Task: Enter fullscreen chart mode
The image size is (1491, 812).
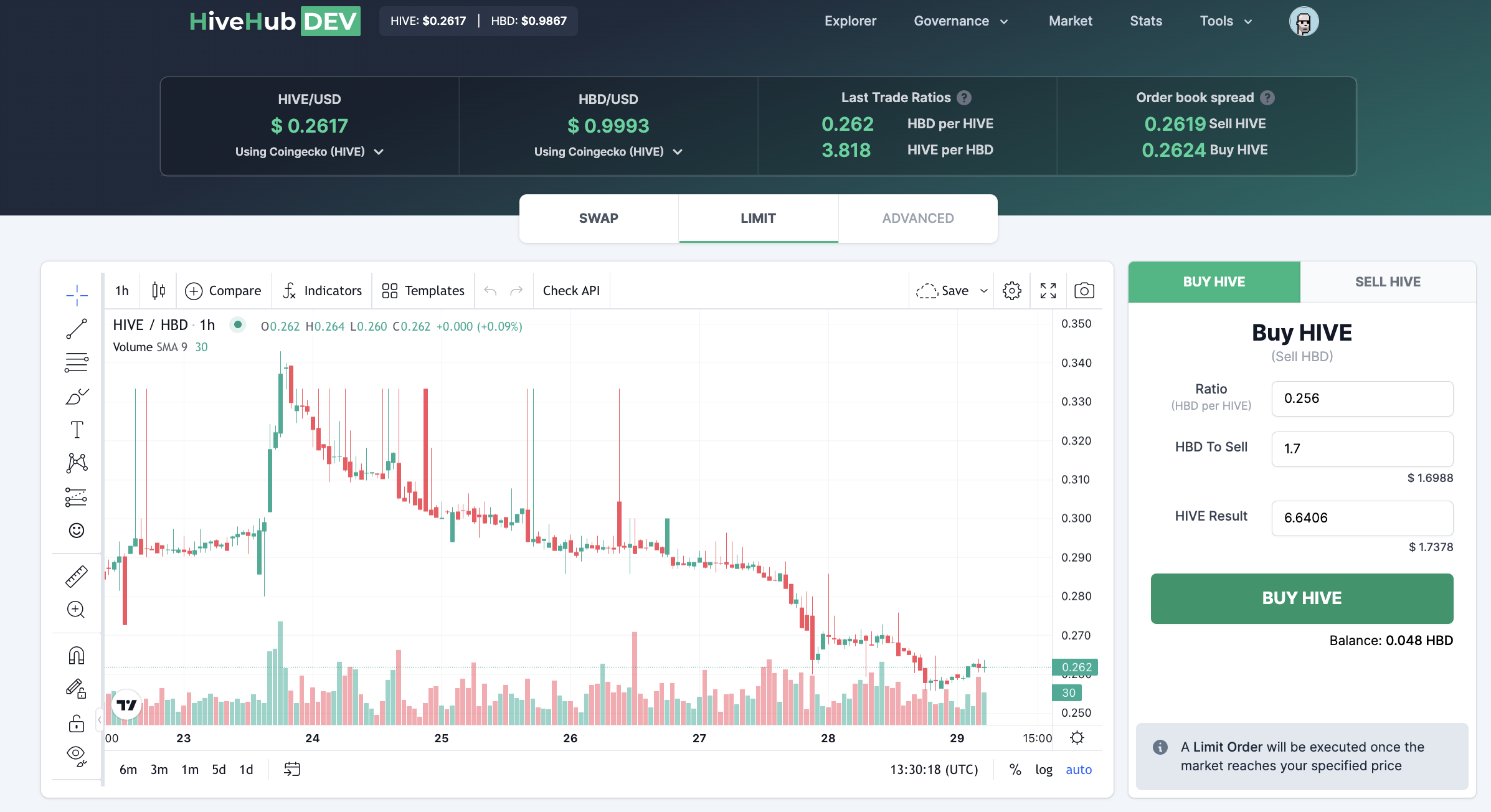Action: tap(1048, 291)
